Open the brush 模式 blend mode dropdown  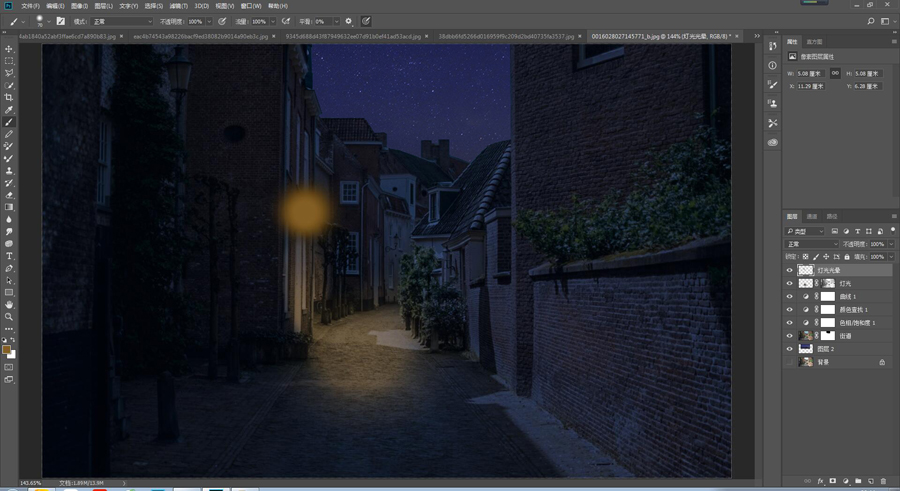click(122, 21)
